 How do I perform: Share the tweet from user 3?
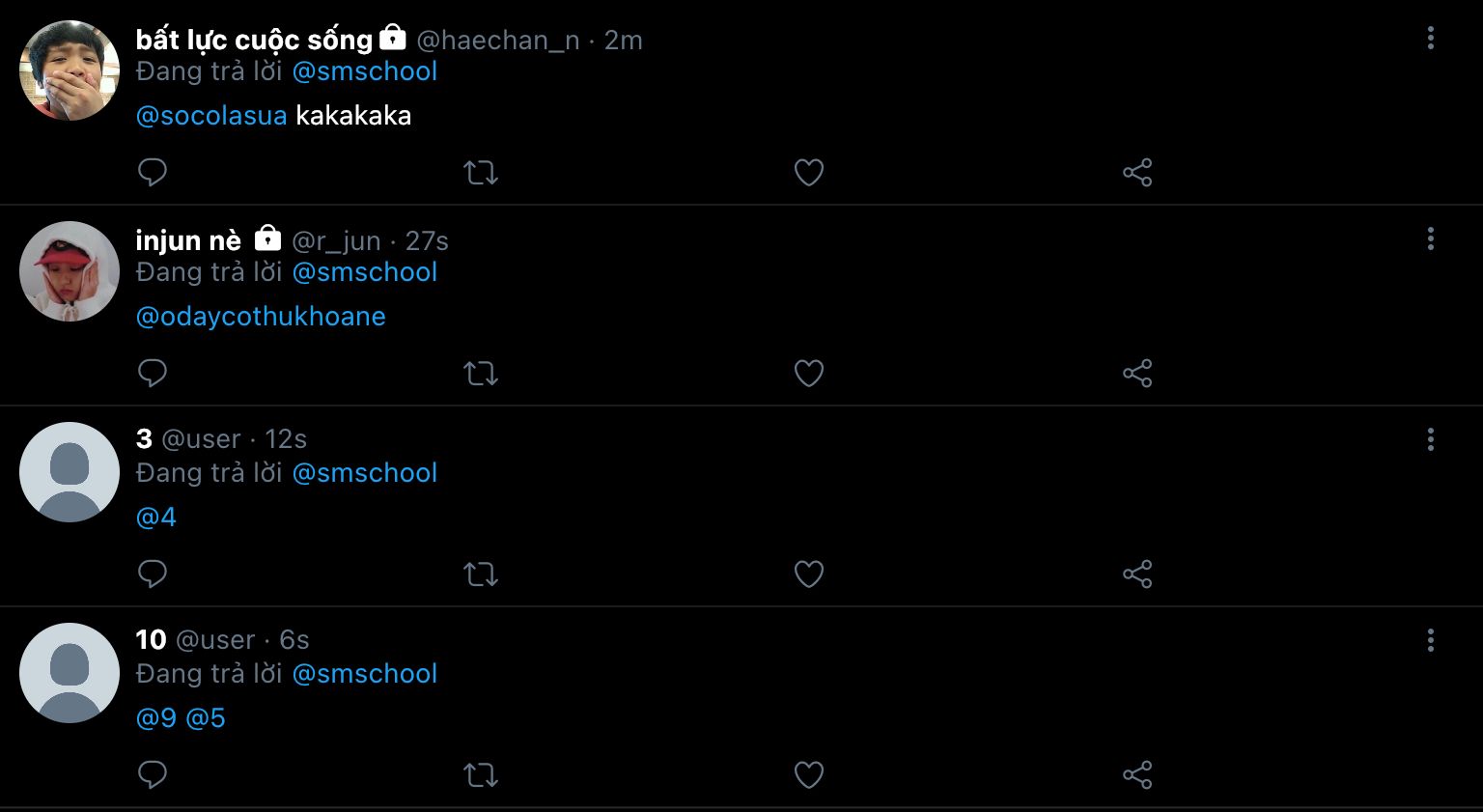[x=1137, y=574]
